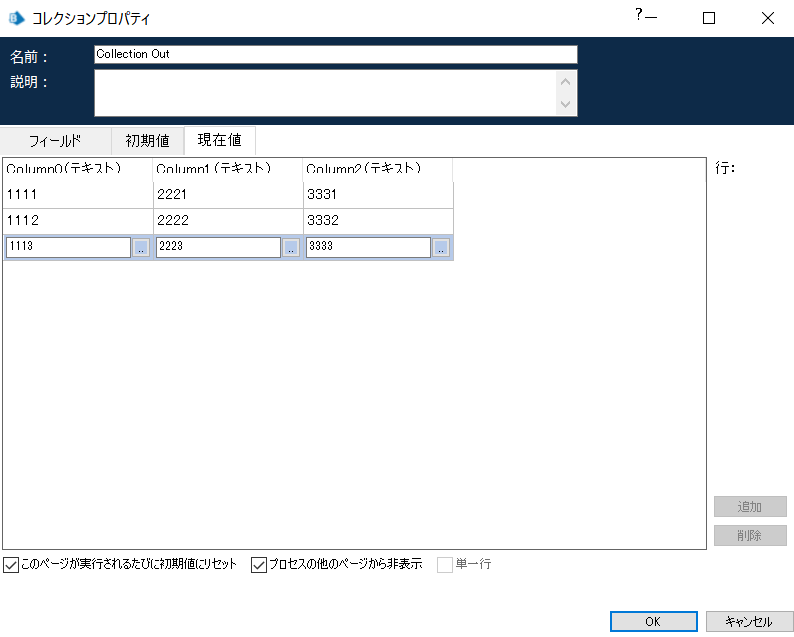Select cell with value 1111

coord(77,195)
